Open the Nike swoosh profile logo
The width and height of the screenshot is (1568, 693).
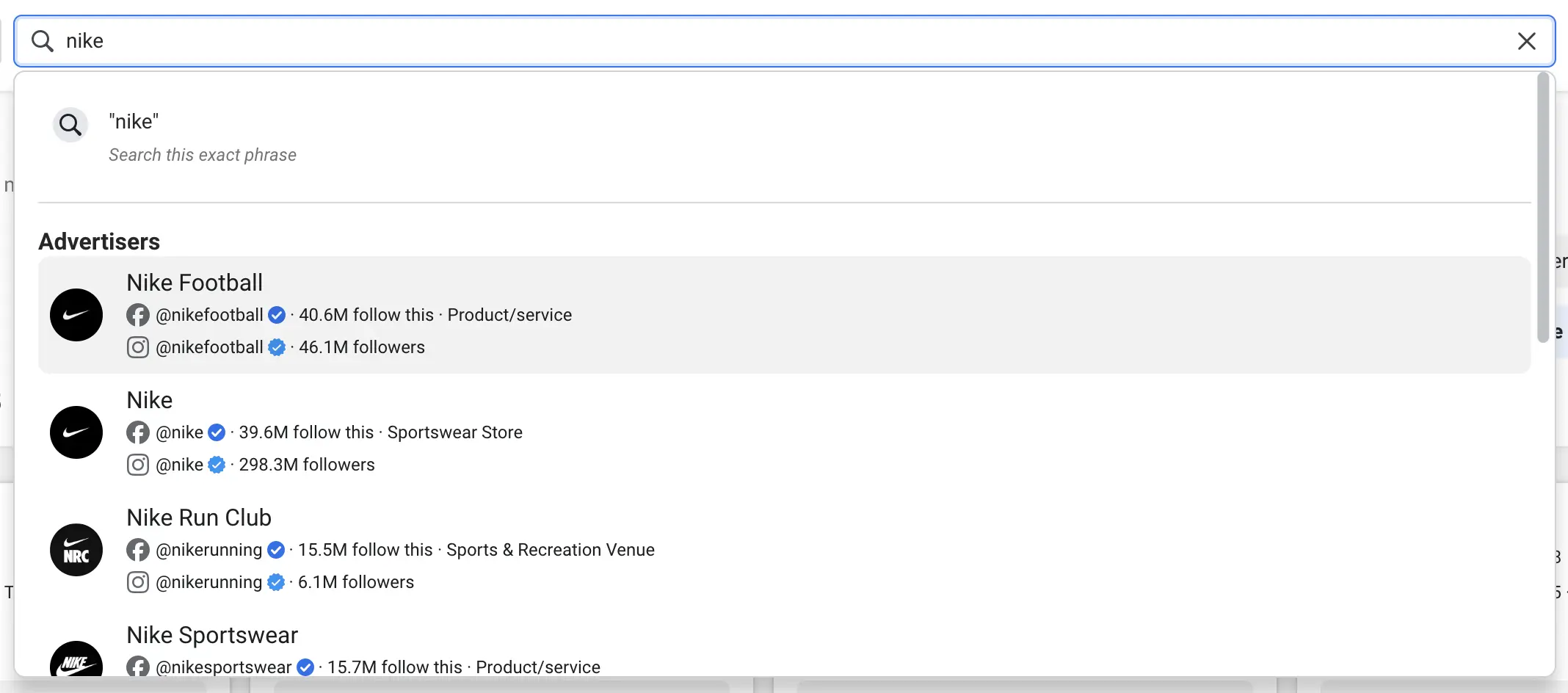[x=76, y=432]
